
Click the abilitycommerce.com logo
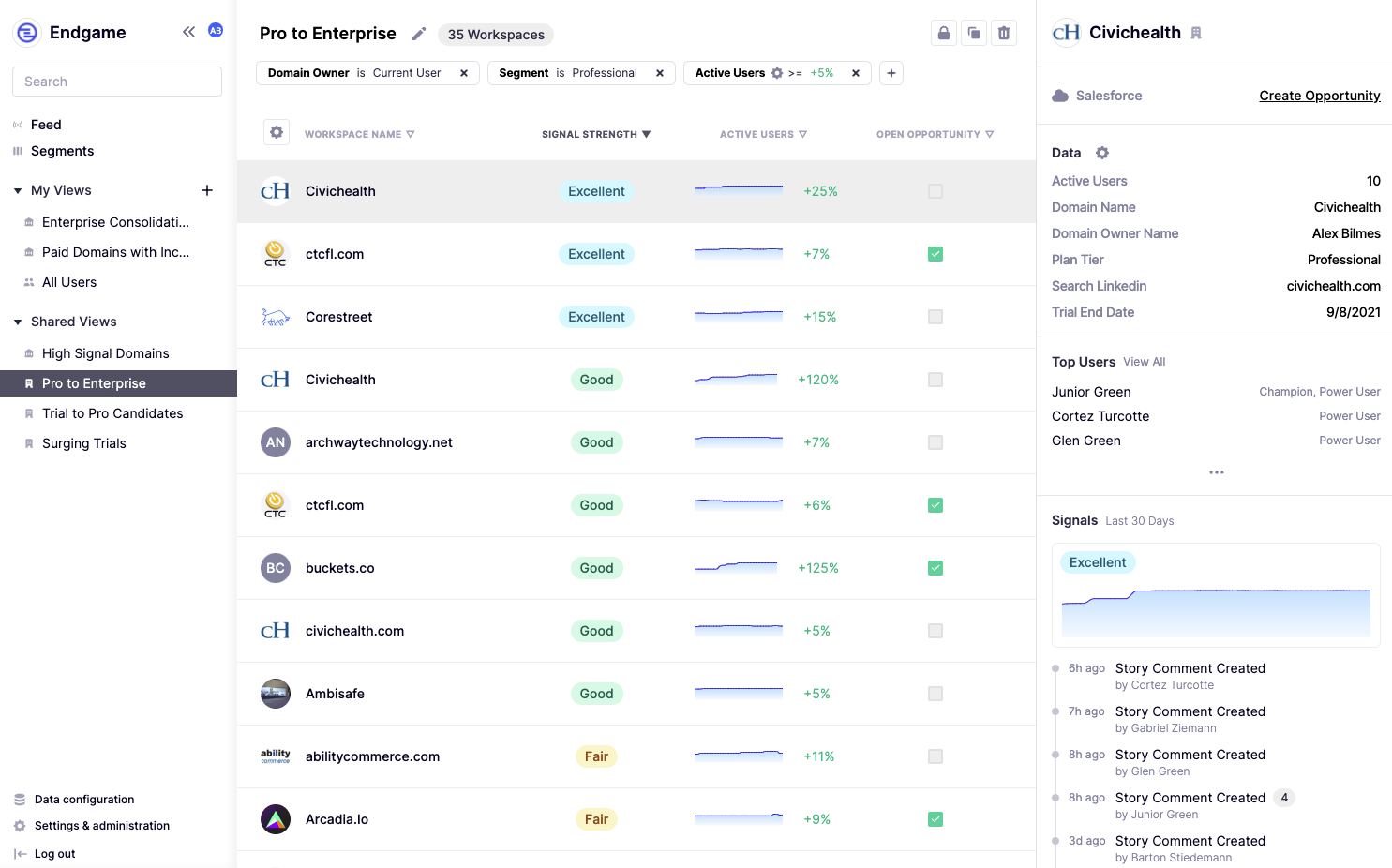pos(276,756)
